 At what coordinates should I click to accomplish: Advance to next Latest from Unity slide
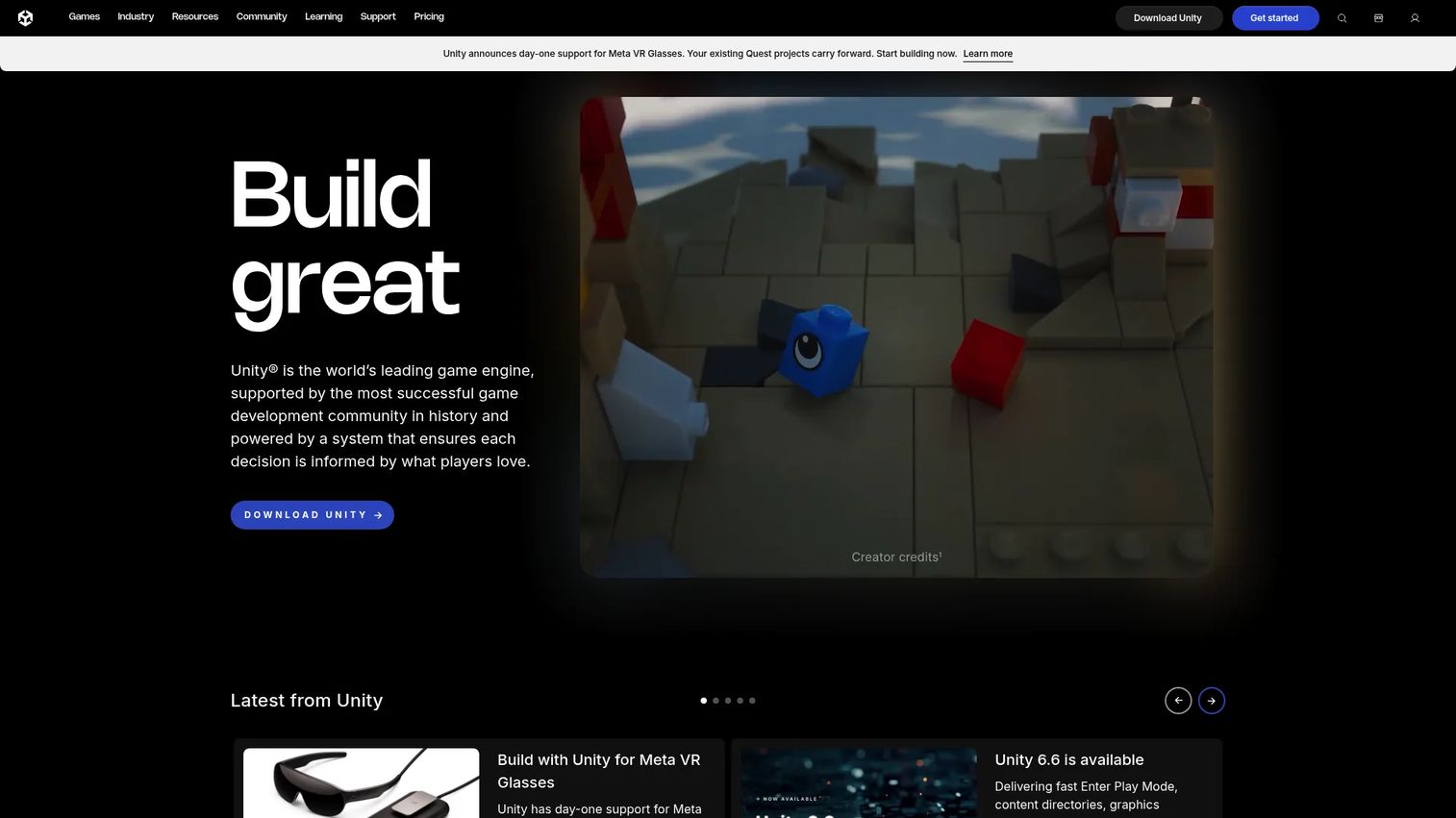click(1212, 701)
